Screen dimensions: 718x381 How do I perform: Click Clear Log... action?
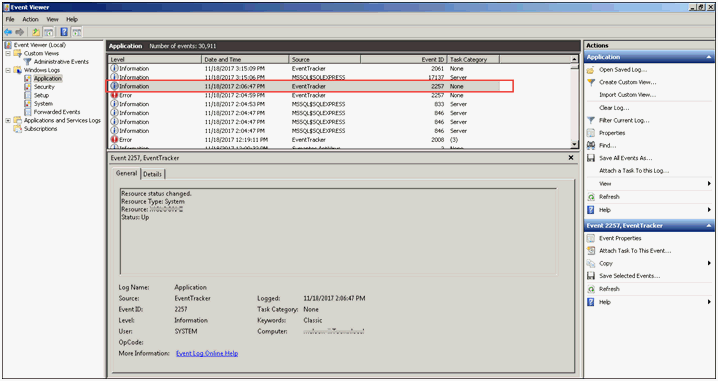(x=614, y=108)
